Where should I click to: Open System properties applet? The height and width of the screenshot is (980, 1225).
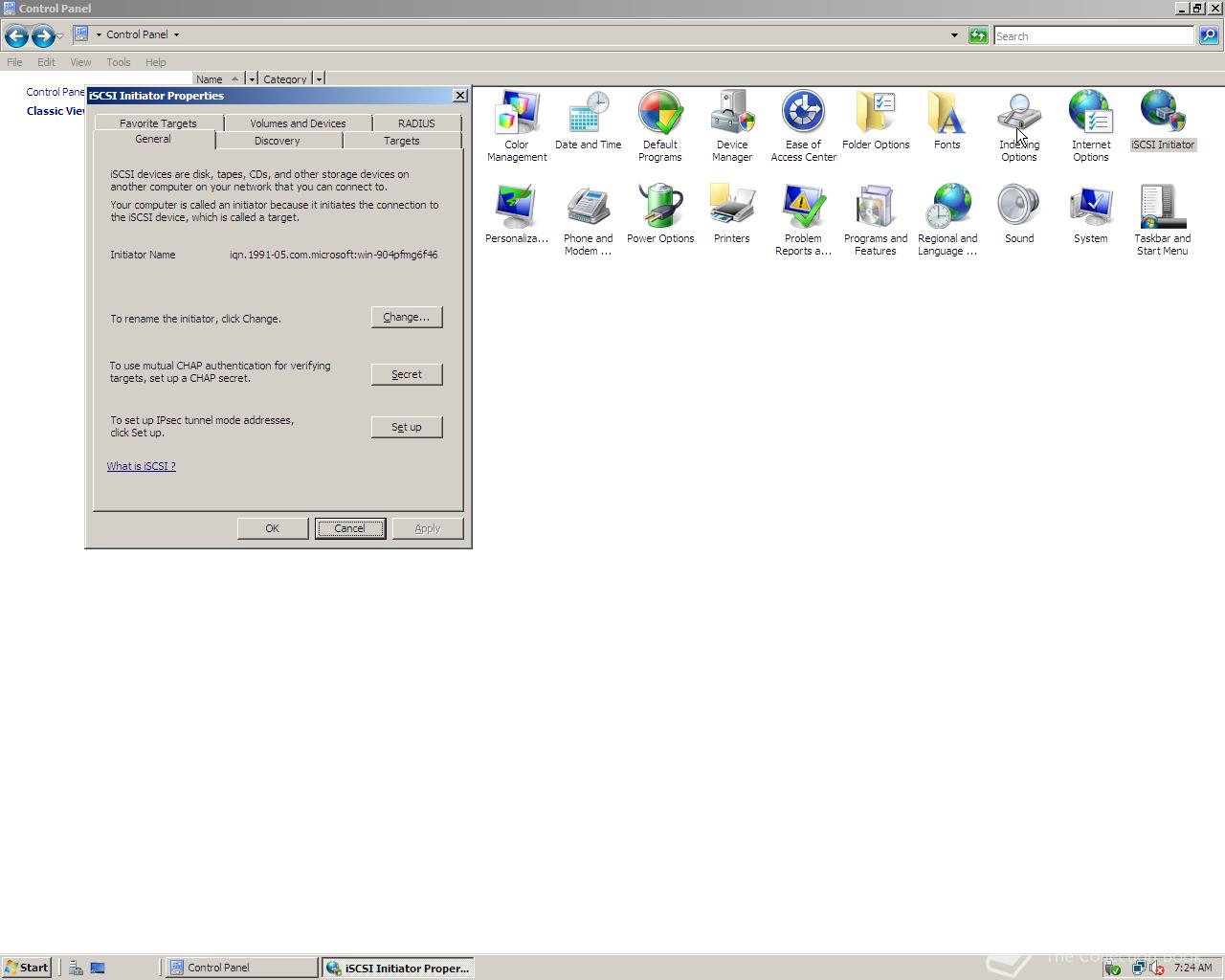[x=1090, y=214]
